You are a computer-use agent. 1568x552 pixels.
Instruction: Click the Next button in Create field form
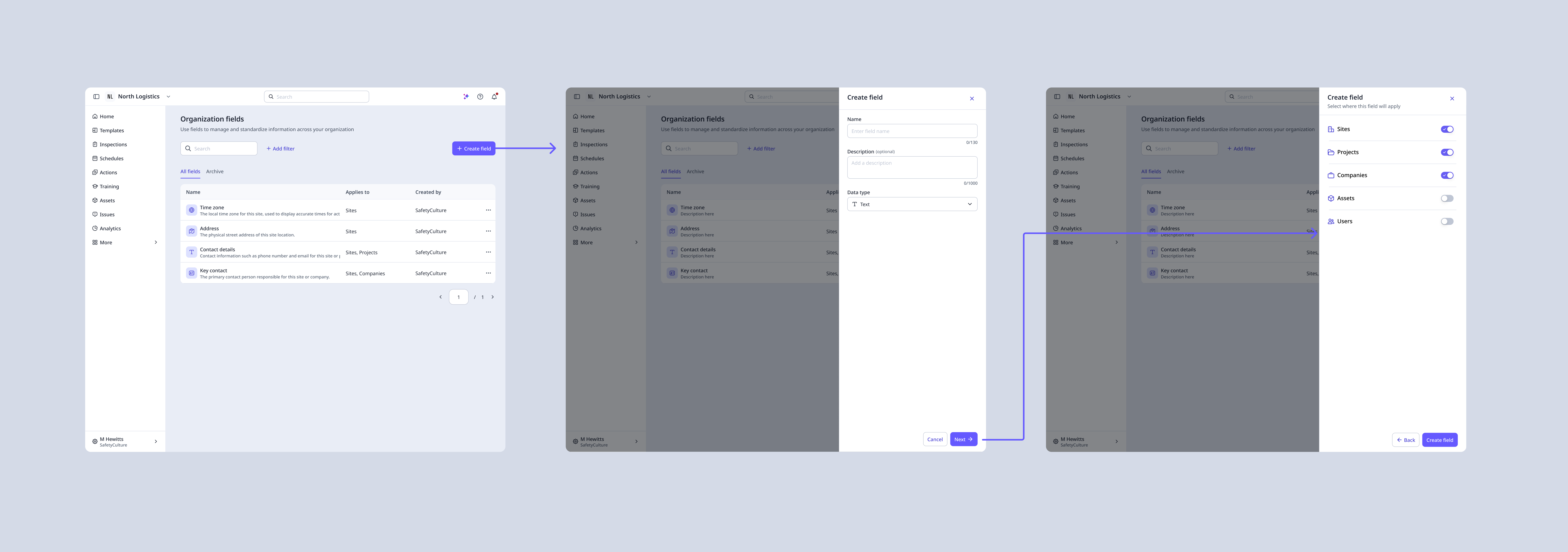(964, 439)
